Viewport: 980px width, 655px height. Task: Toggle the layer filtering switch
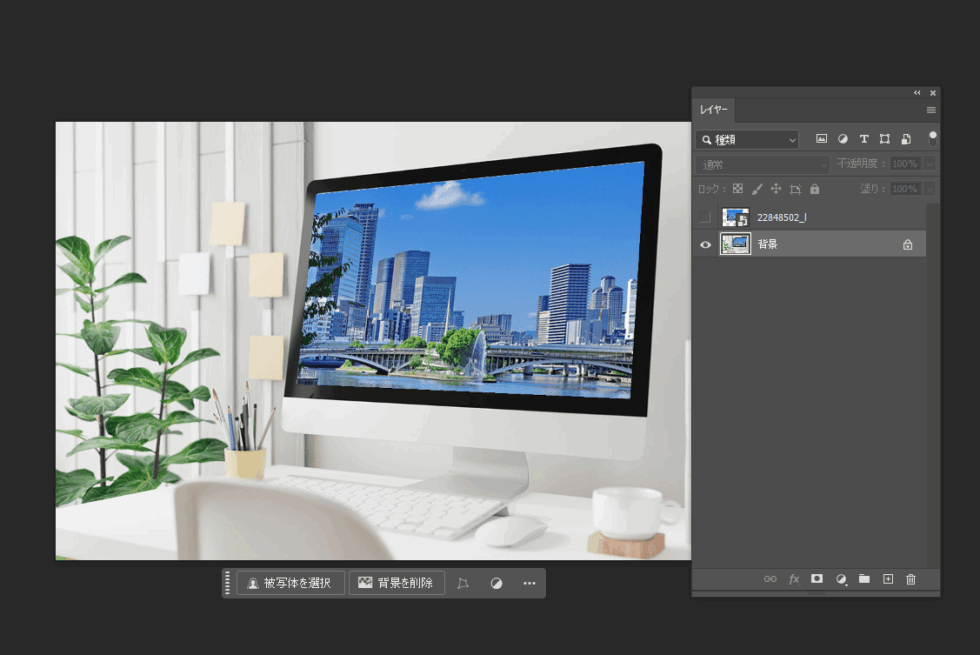932,138
